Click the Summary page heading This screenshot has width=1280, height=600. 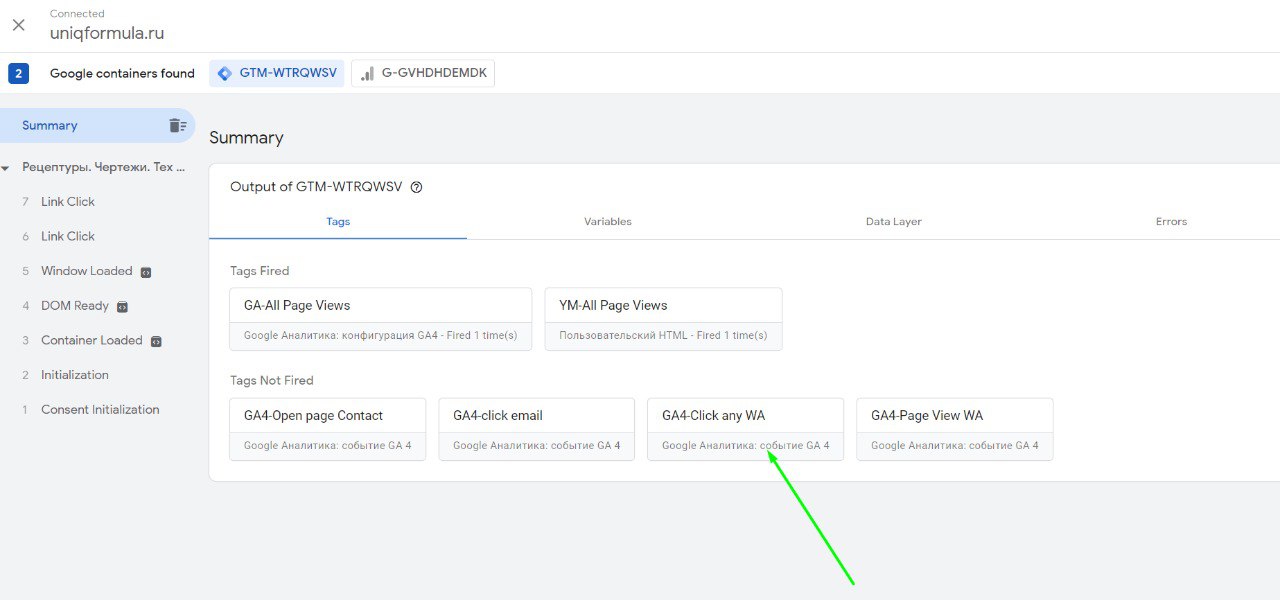(x=246, y=138)
